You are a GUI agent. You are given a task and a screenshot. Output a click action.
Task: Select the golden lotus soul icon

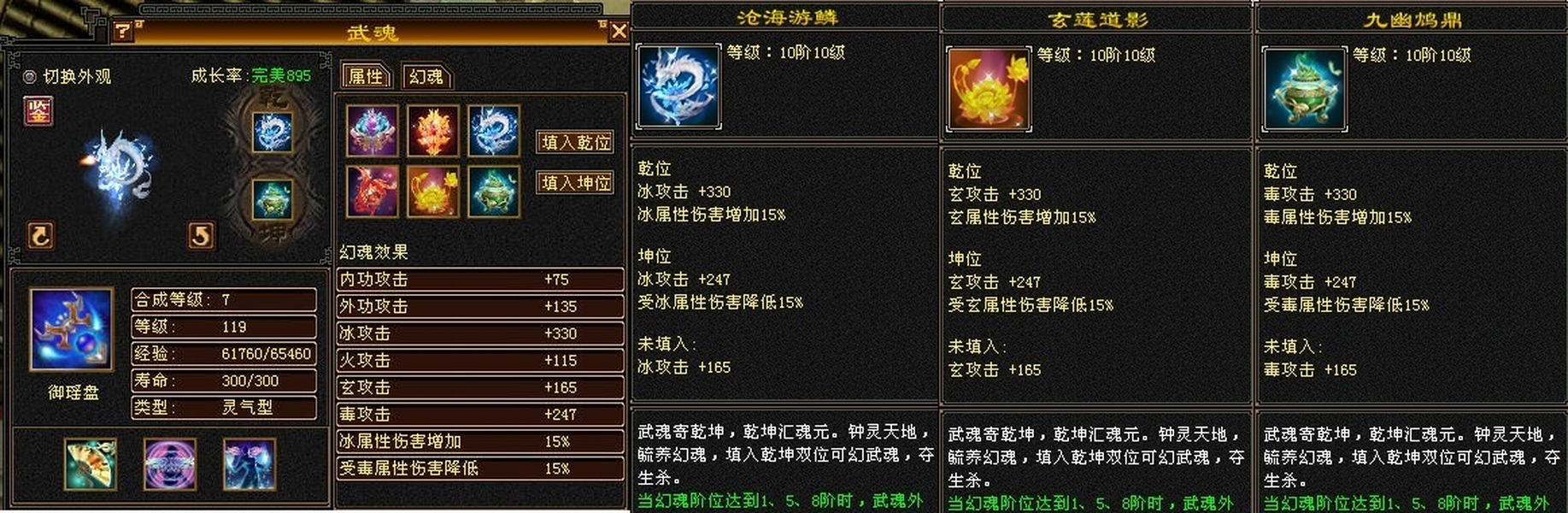(433, 192)
